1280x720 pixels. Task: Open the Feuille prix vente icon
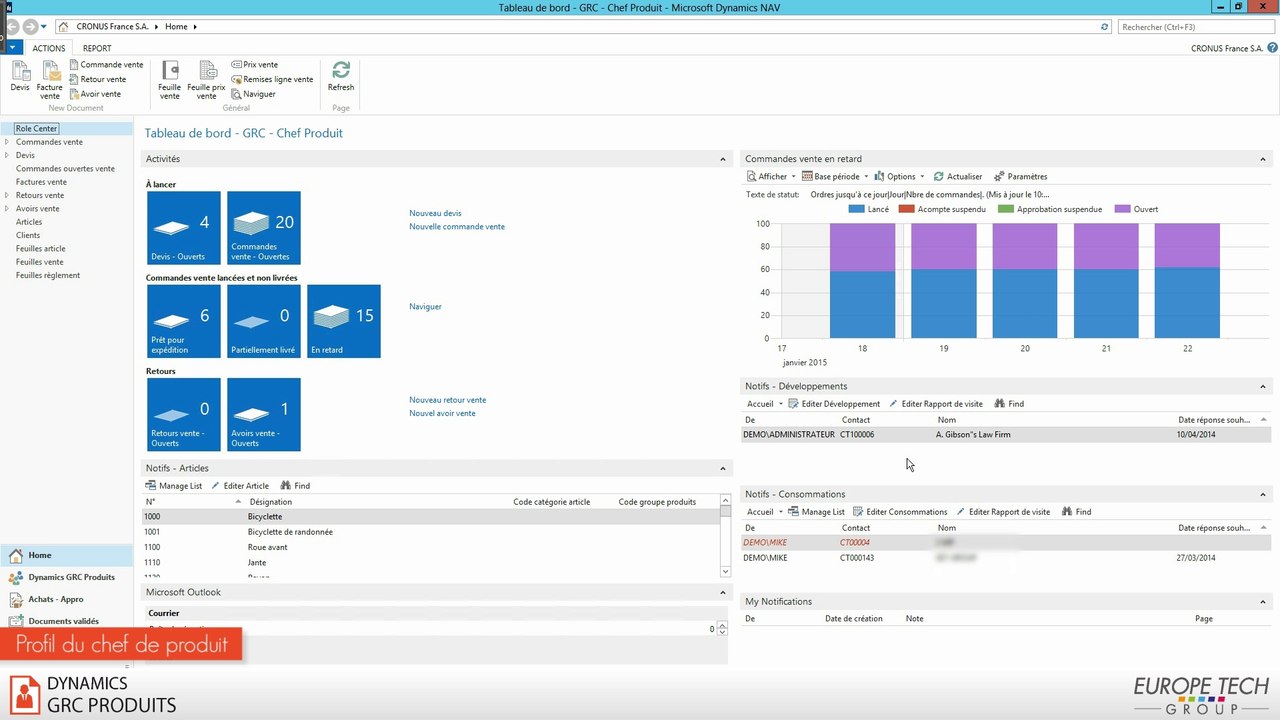(206, 79)
